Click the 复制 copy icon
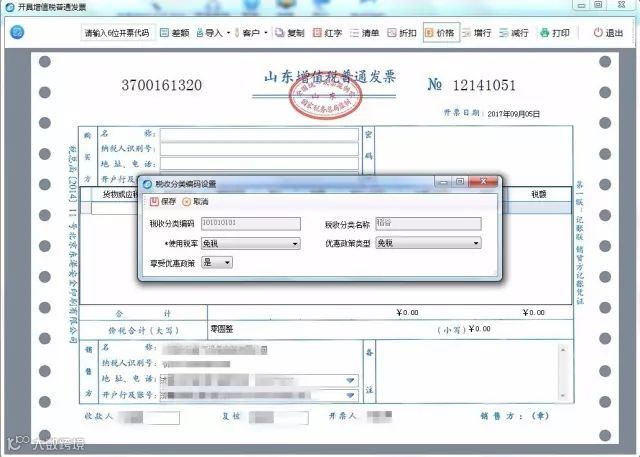This screenshot has height=457, width=640. 280,33
